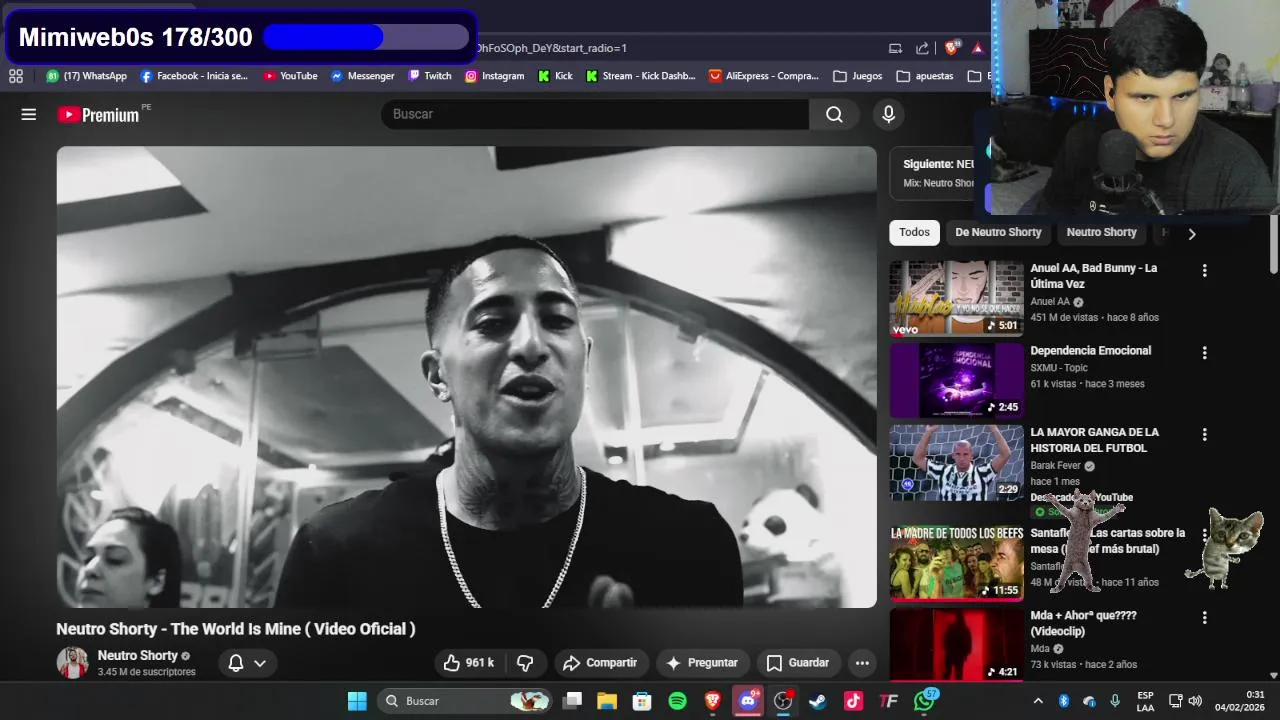Open the Kick bookmark
1280x720 pixels.
(x=556, y=76)
